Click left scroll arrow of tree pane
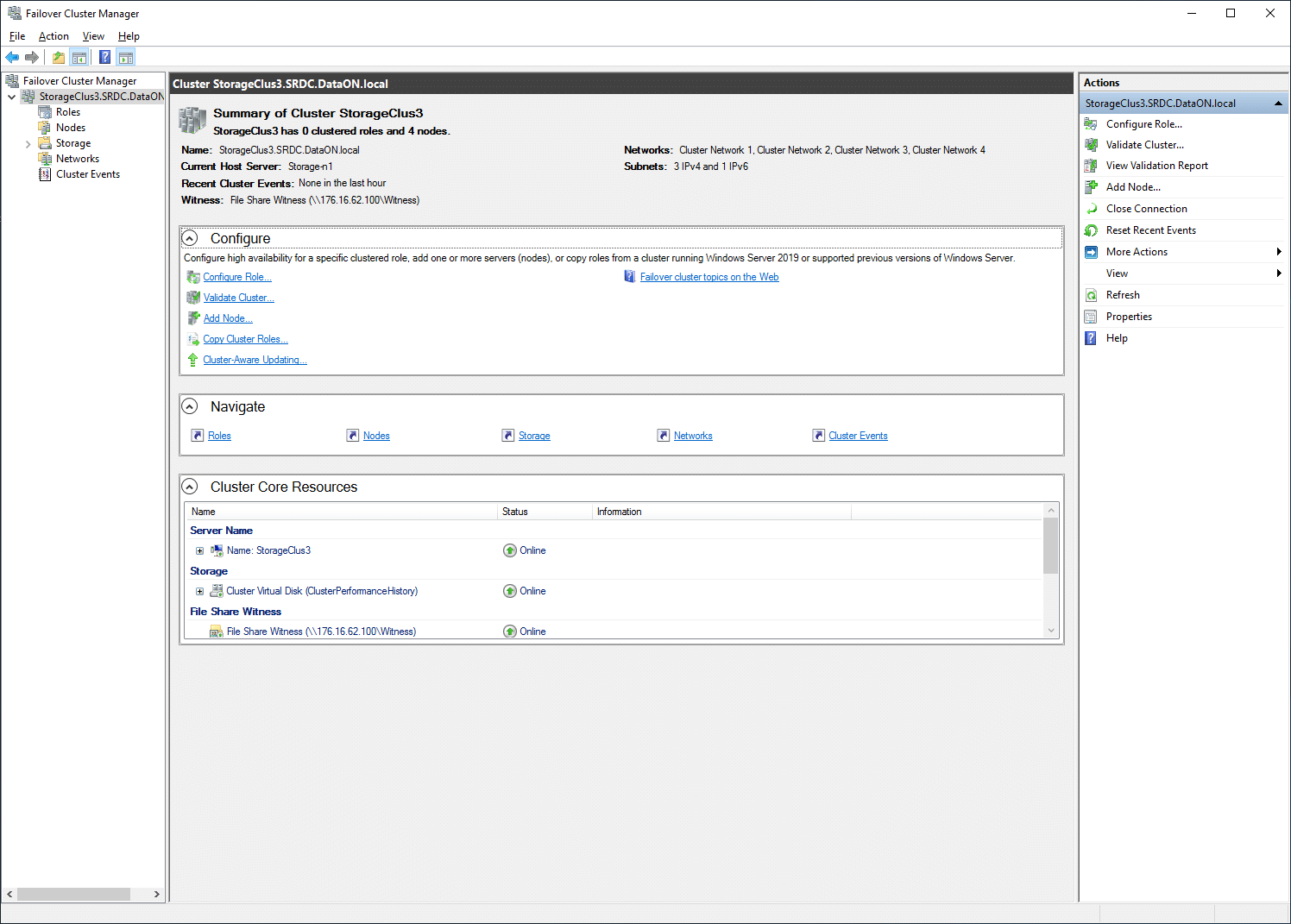 point(9,895)
